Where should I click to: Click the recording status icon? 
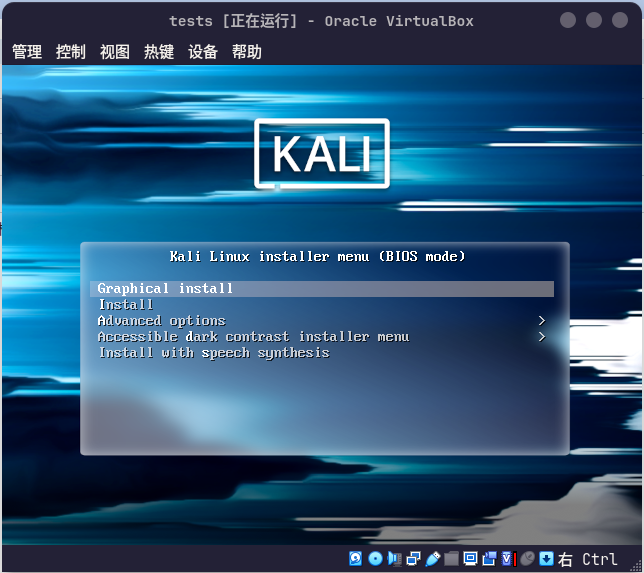coord(490,559)
